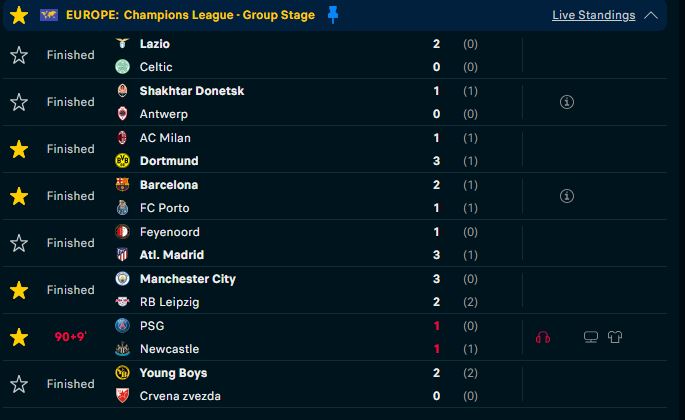Remove AC Milan vs Dortmund from favorites
This screenshot has height=420, width=685.
(x=19, y=149)
